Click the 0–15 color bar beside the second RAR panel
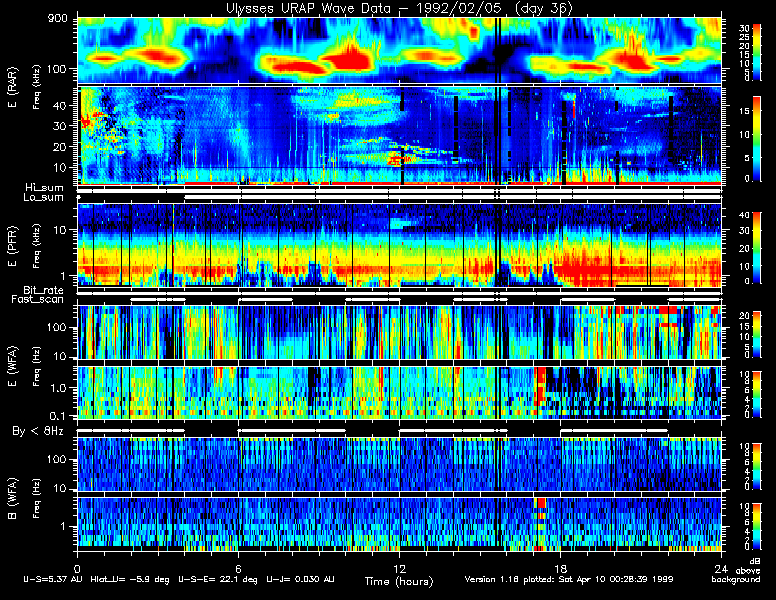 (757, 139)
